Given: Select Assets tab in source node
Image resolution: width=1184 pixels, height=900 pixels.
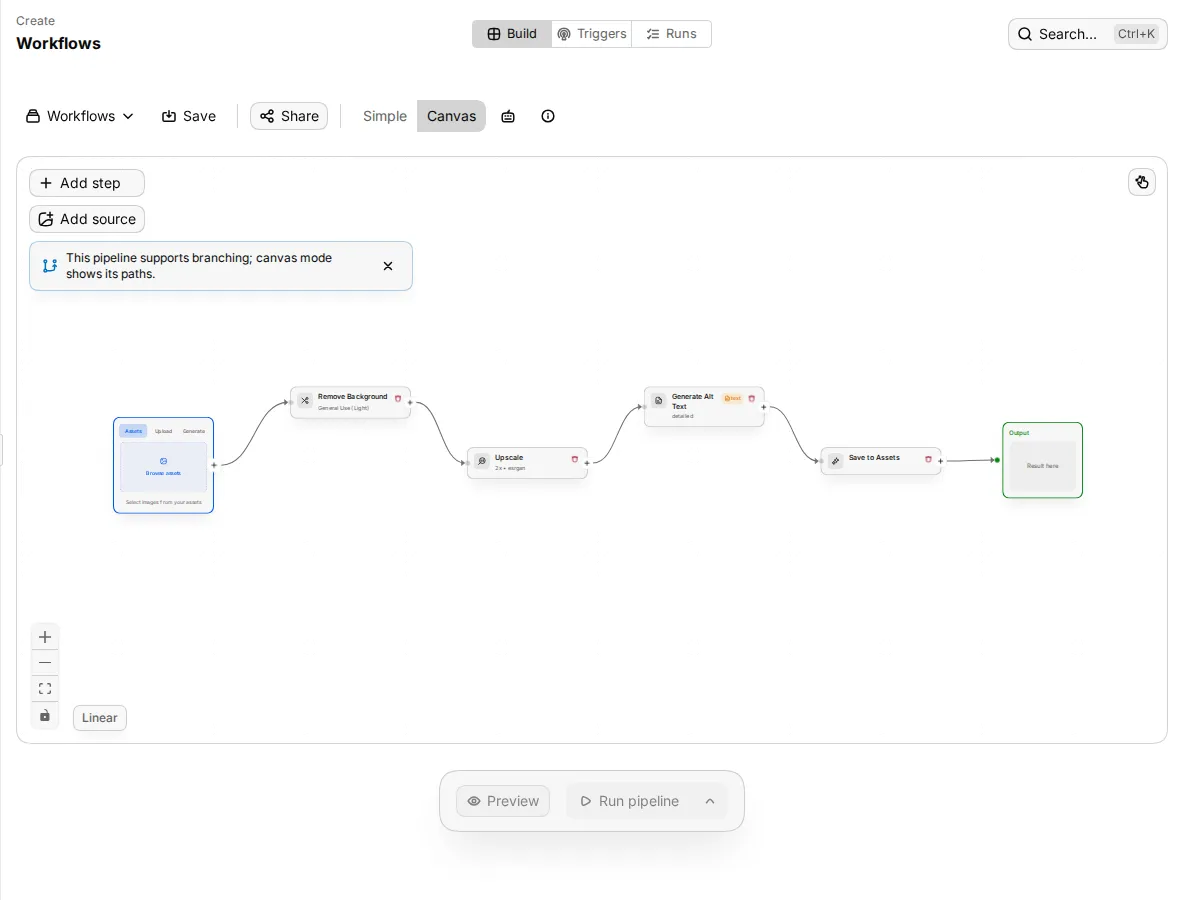Looking at the screenshot, I should click(x=134, y=431).
